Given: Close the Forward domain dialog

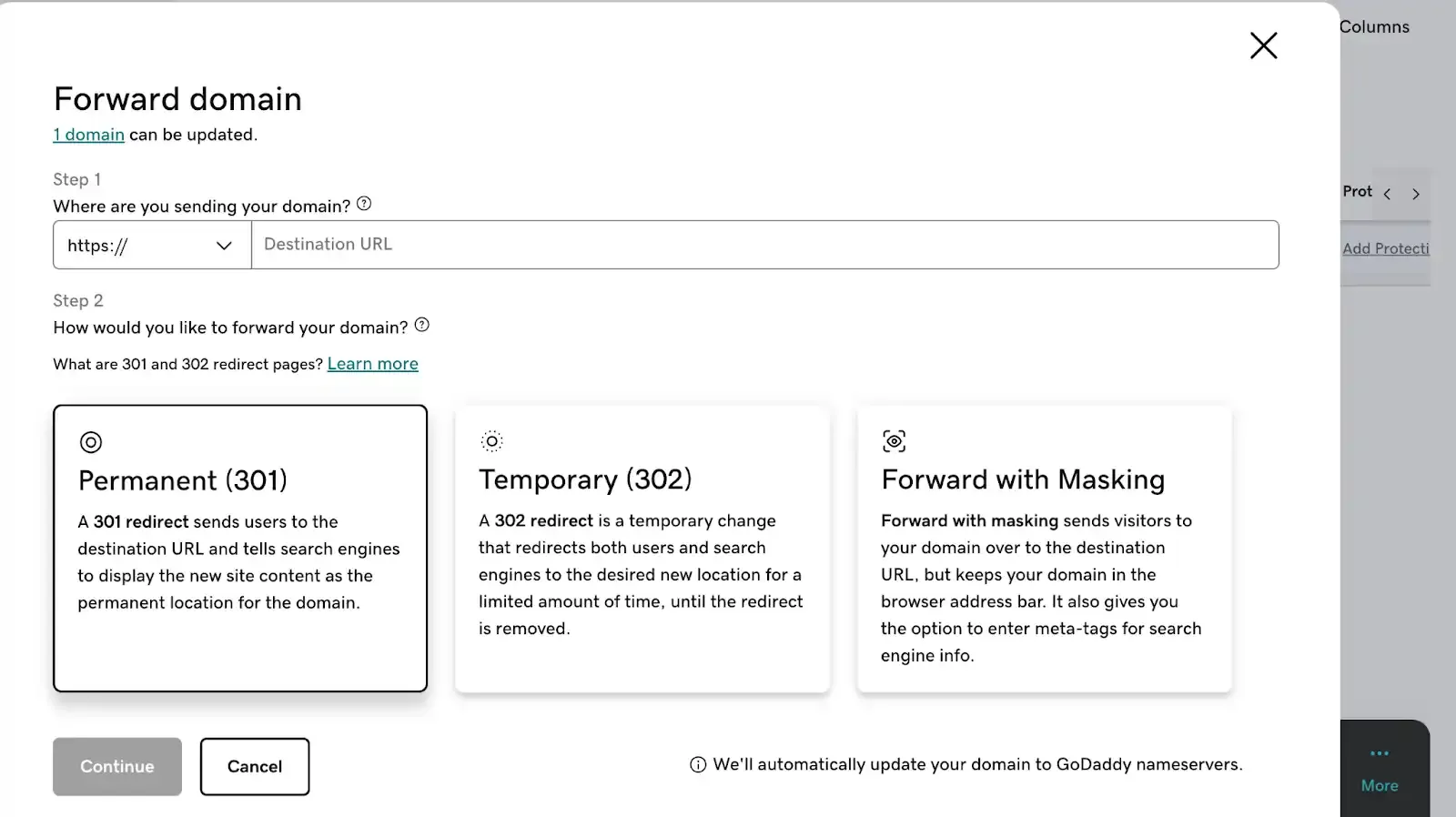Looking at the screenshot, I should pyautogui.click(x=1263, y=45).
